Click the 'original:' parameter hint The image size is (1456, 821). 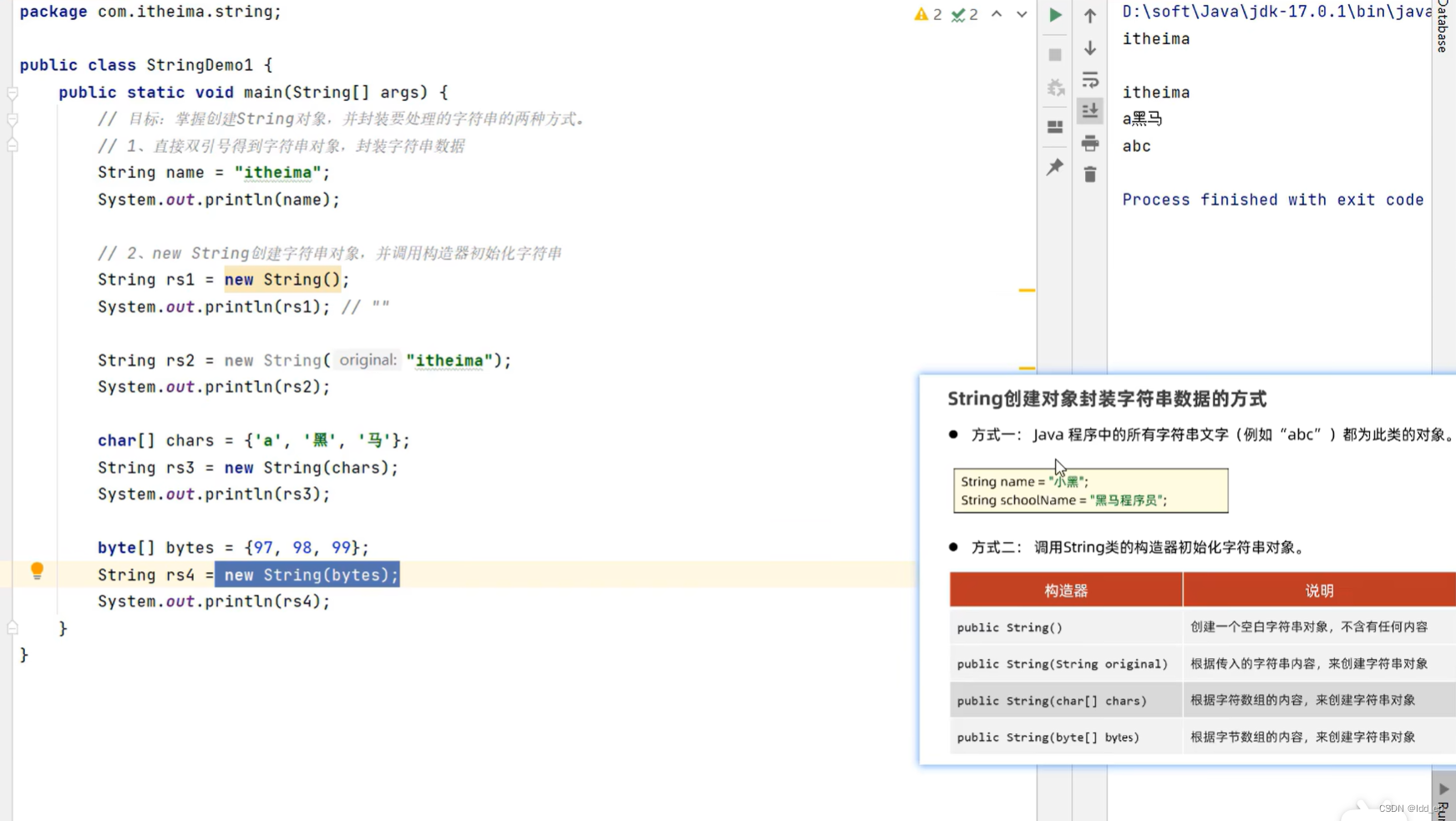pos(368,360)
